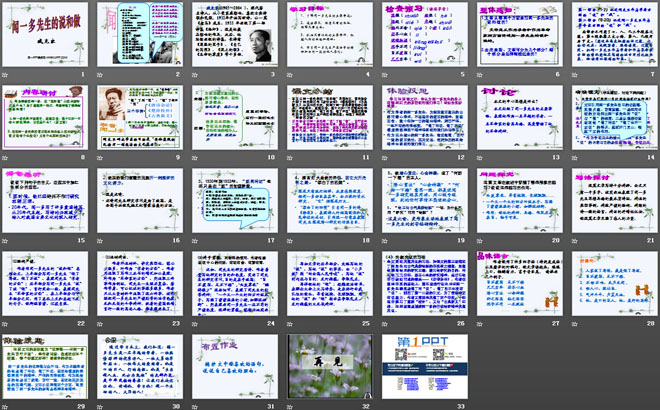Click animation star icon under slide 18
660x410 pixels.
tap(290, 240)
